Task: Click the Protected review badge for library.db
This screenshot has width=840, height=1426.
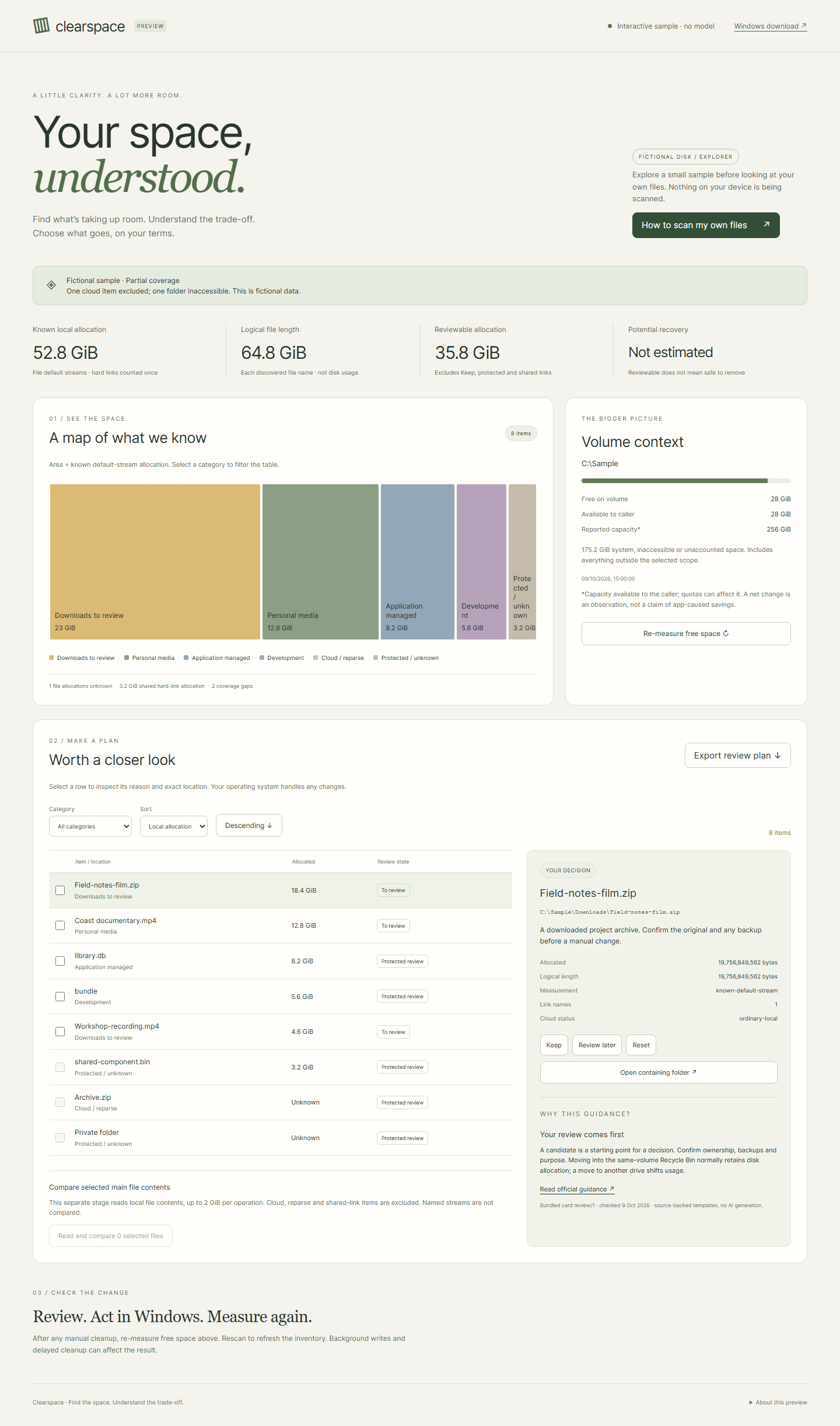Action: click(x=402, y=962)
